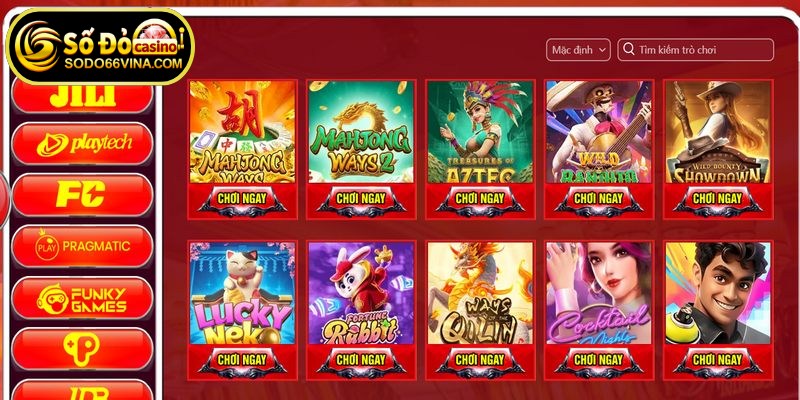Image resolution: width=800 pixels, height=400 pixels.
Task: Open the smiling man game thumbnail
Action: tap(718, 293)
